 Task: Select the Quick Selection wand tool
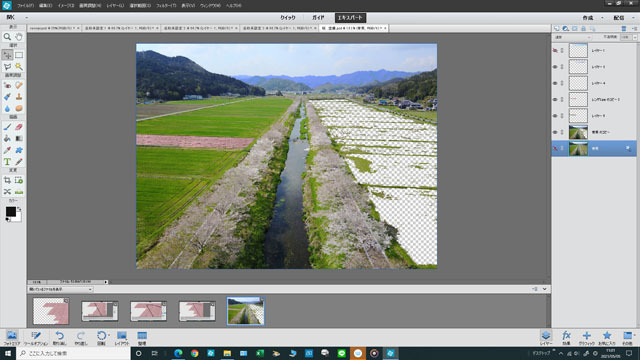[19, 67]
